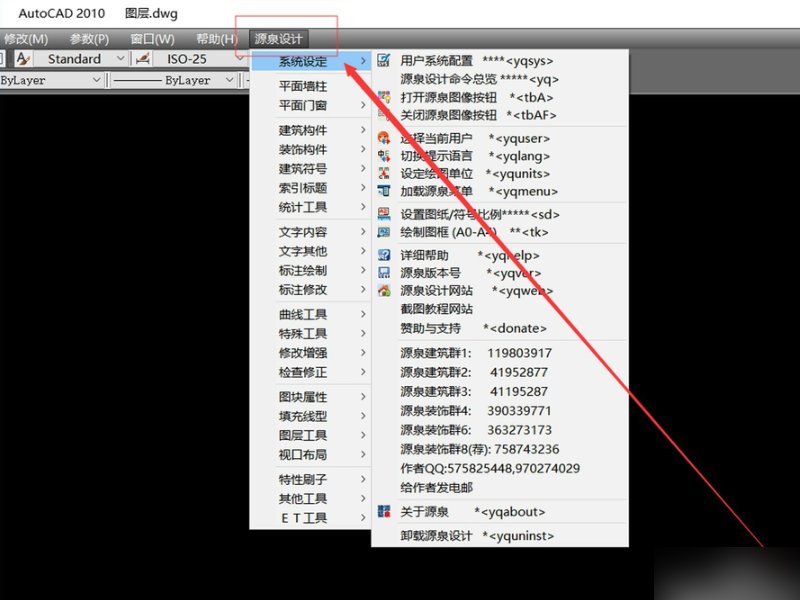The width and height of the screenshot is (800, 600).
Task: Select the 修改增强 menu item
Action: click(x=311, y=353)
